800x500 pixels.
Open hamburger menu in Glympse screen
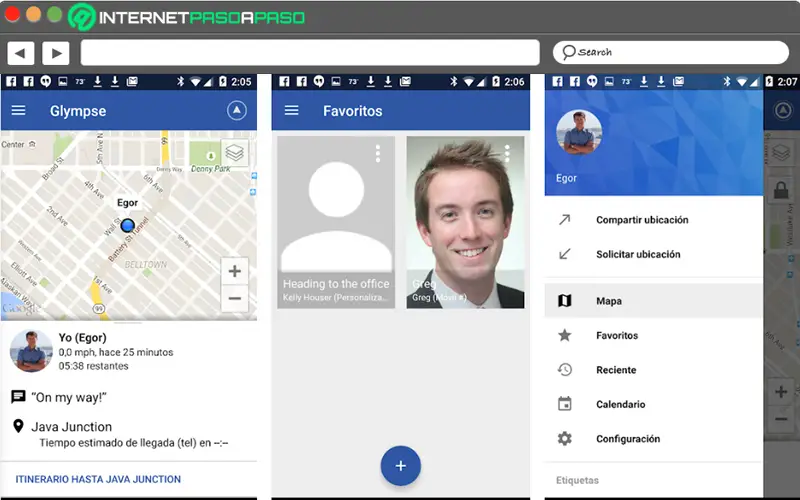click(18, 110)
